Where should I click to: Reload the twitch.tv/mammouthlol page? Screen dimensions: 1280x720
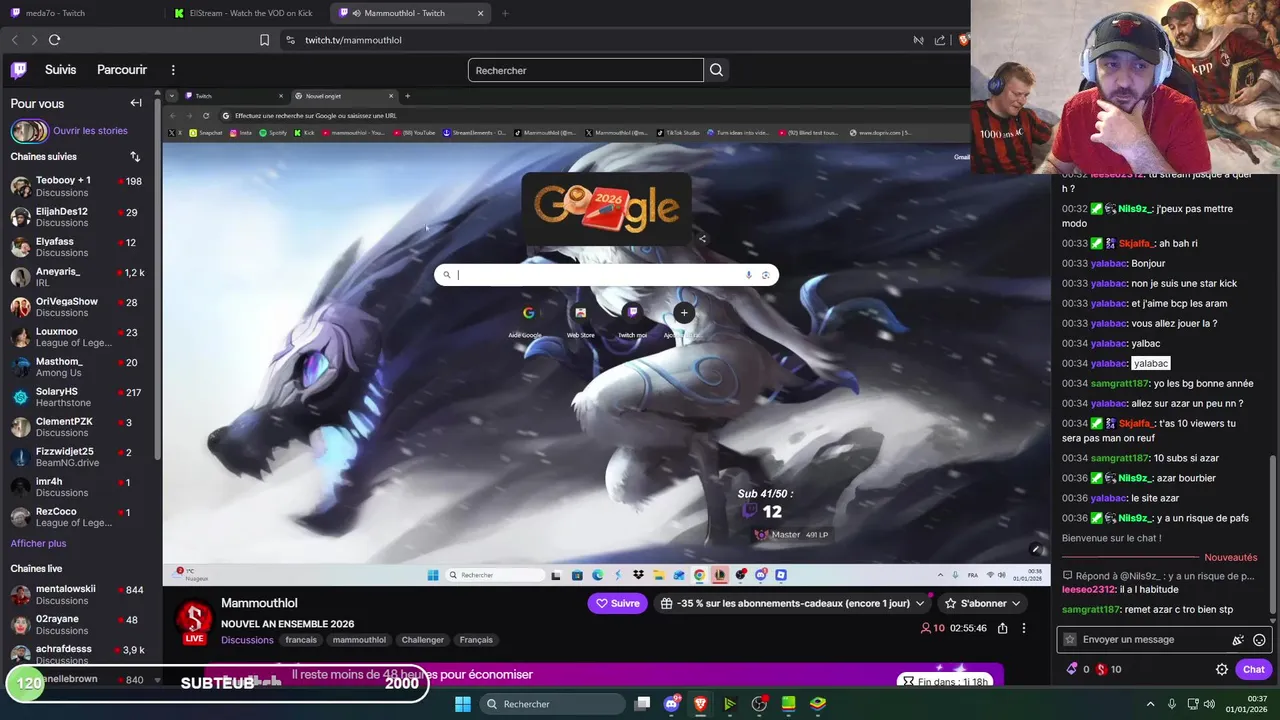[x=54, y=40]
